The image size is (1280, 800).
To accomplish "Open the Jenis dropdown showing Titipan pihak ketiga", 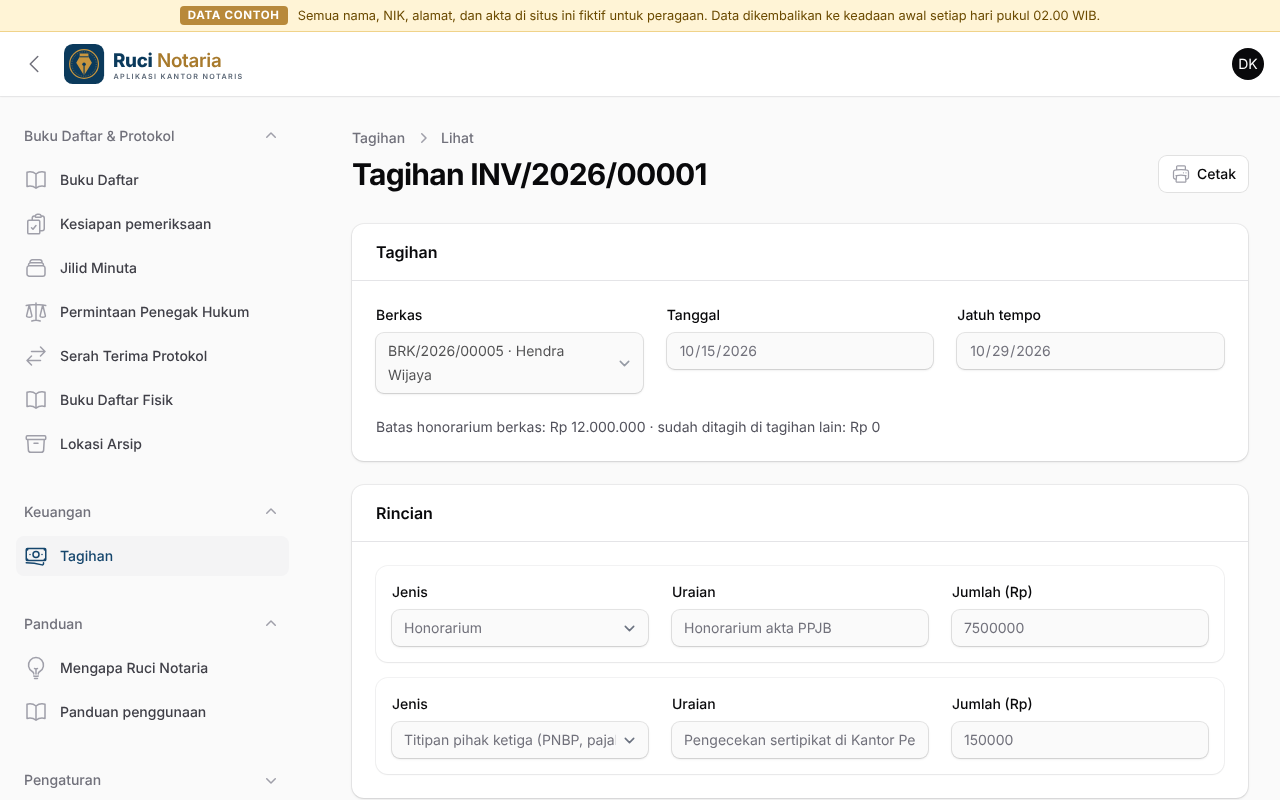I will [x=520, y=740].
